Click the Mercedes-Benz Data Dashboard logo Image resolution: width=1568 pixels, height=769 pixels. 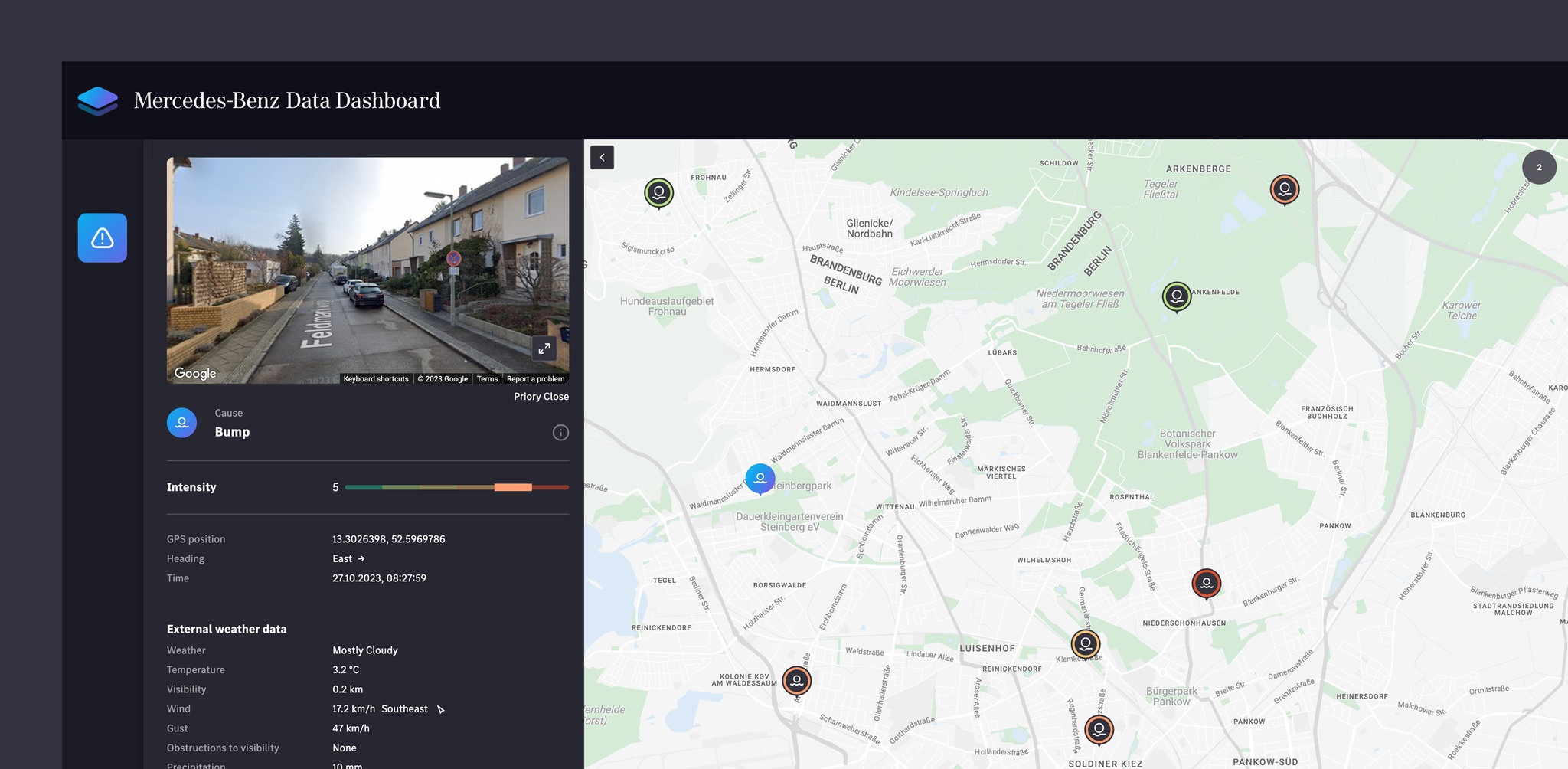click(98, 100)
